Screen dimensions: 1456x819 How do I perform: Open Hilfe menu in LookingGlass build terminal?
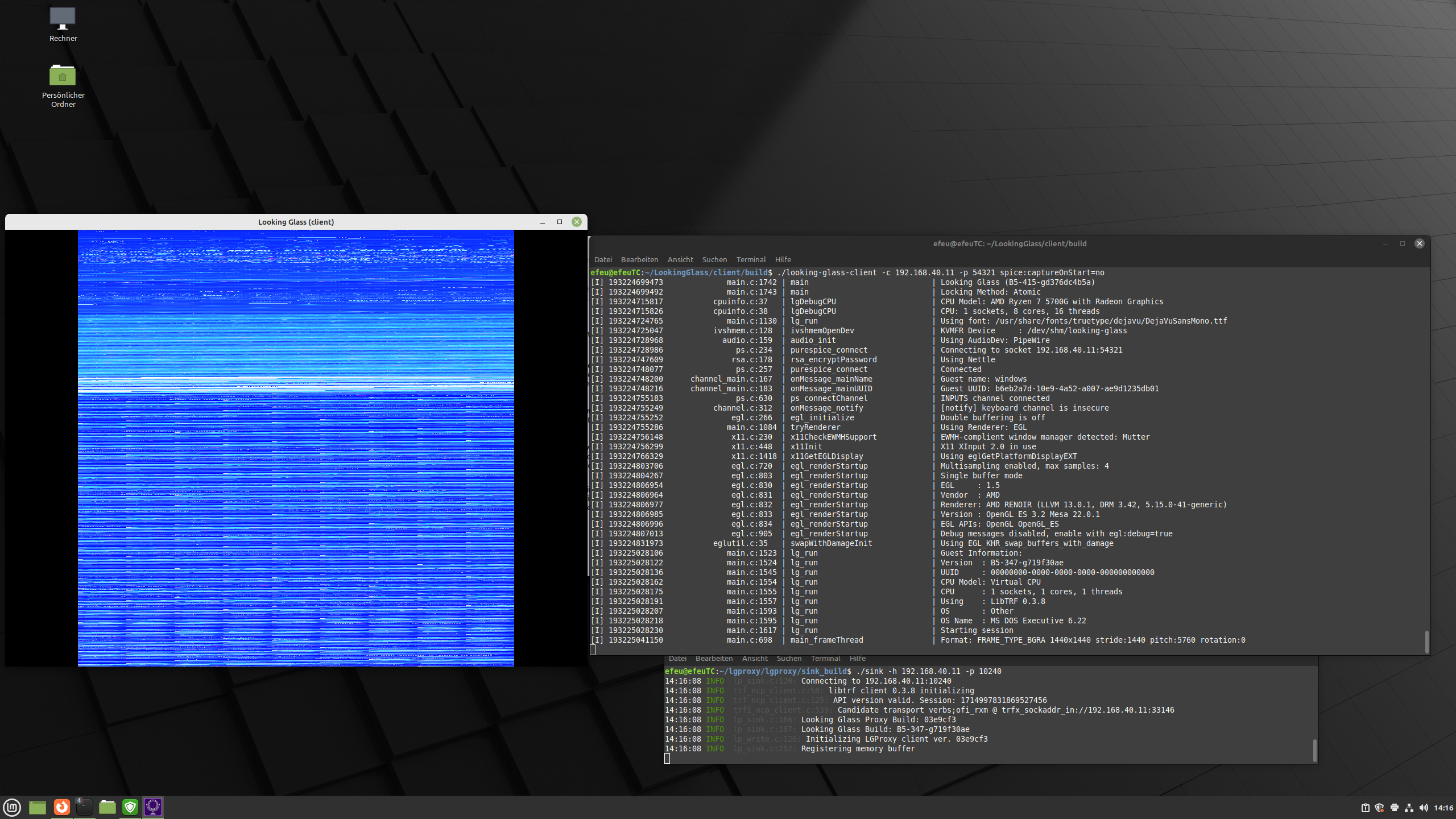pos(783,259)
